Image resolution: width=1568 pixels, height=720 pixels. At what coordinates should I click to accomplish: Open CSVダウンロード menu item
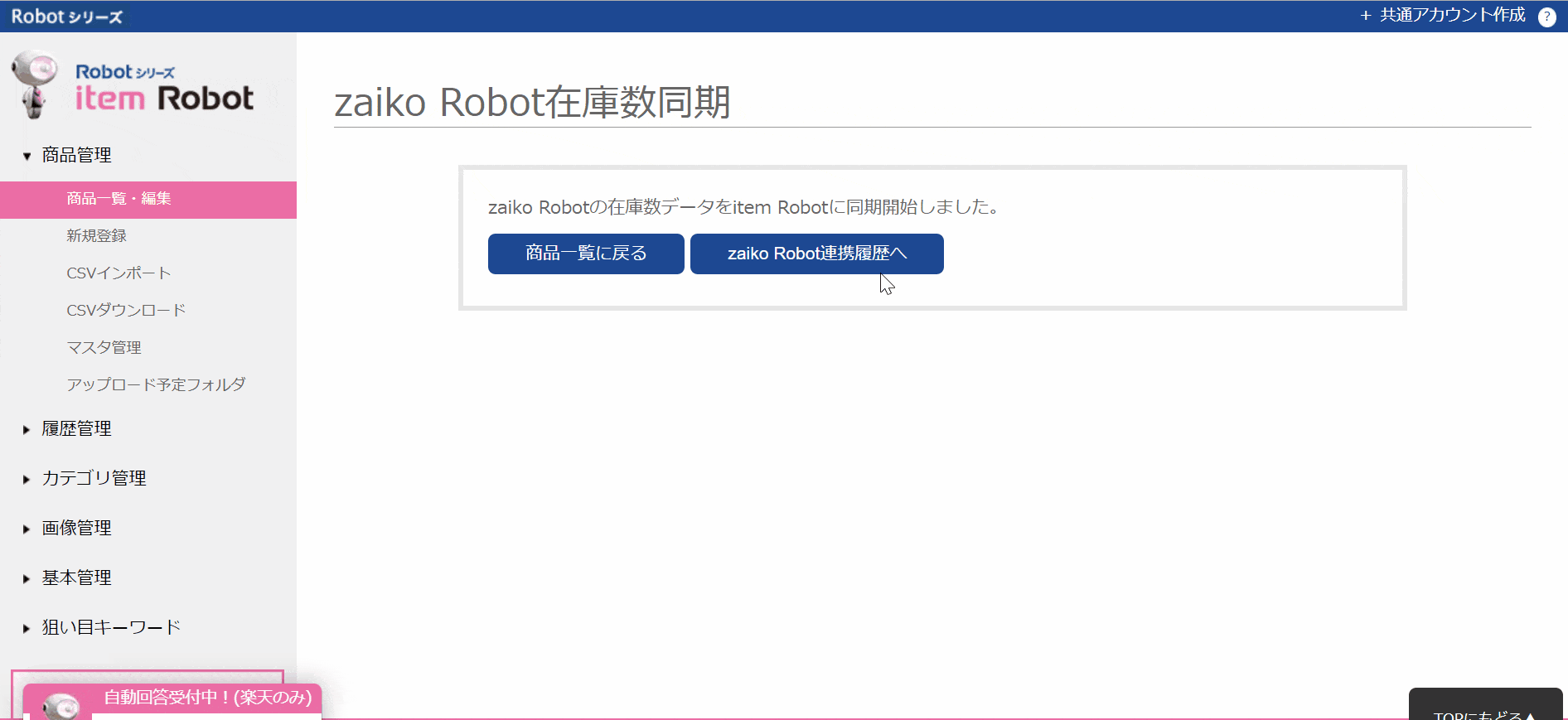(x=126, y=311)
